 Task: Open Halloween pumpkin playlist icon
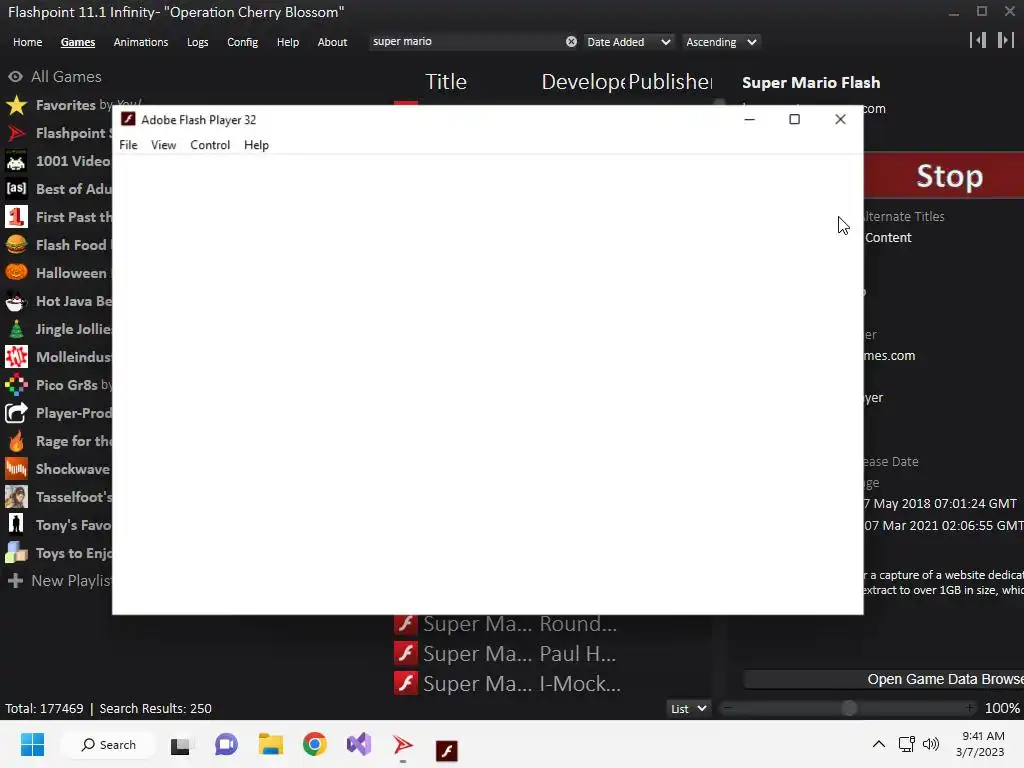[x=16, y=273]
